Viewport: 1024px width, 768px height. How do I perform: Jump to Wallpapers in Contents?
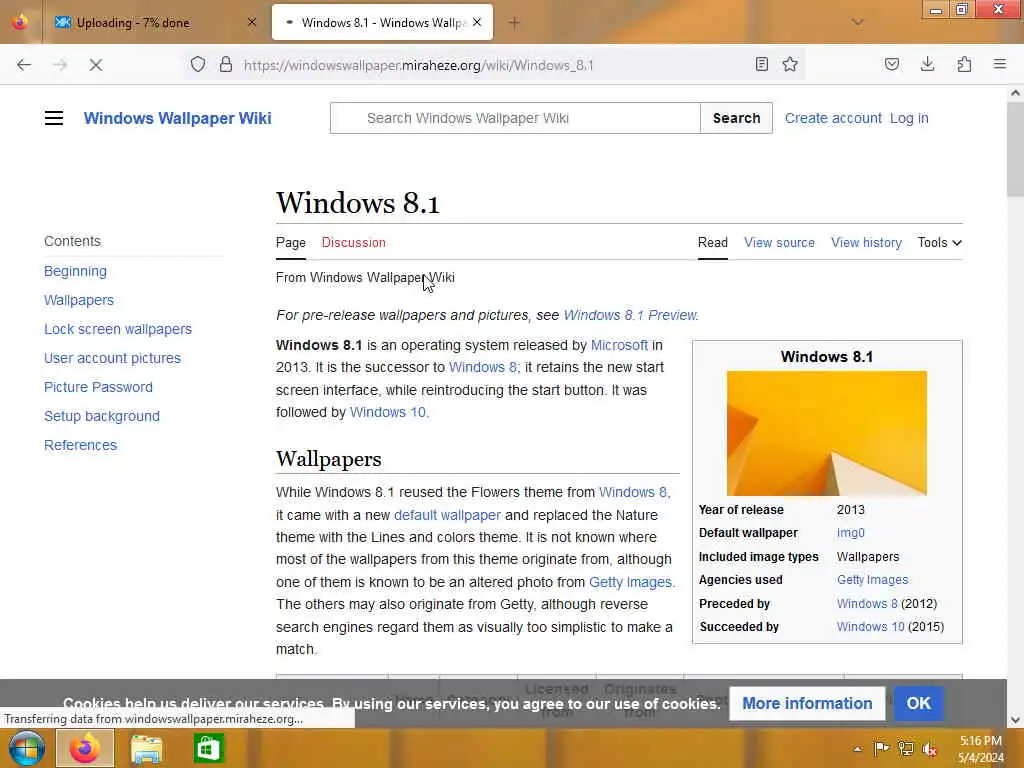pyautogui.click(x=79, y=300)
